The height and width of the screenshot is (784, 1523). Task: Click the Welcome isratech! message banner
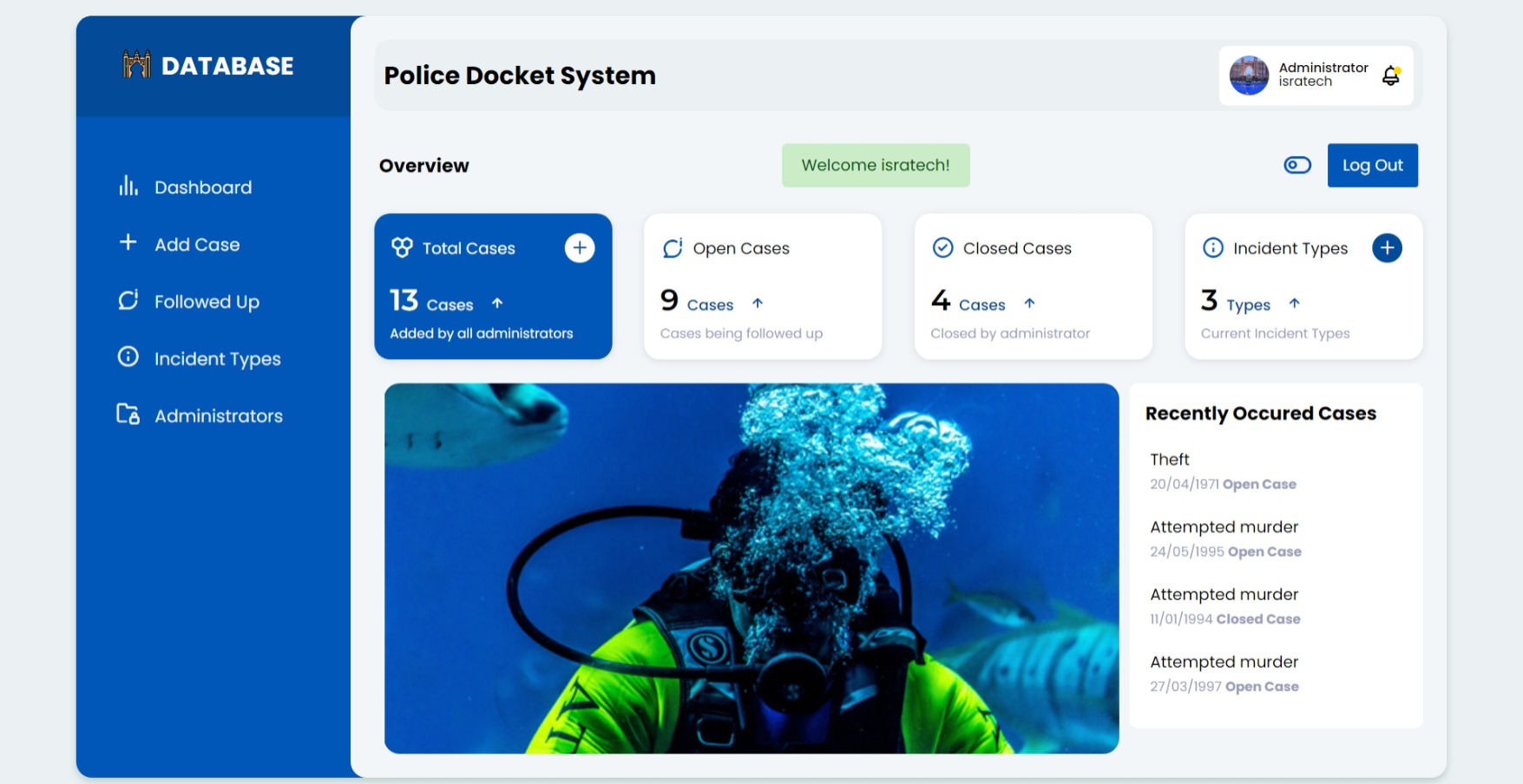click(x=875, y=165)
